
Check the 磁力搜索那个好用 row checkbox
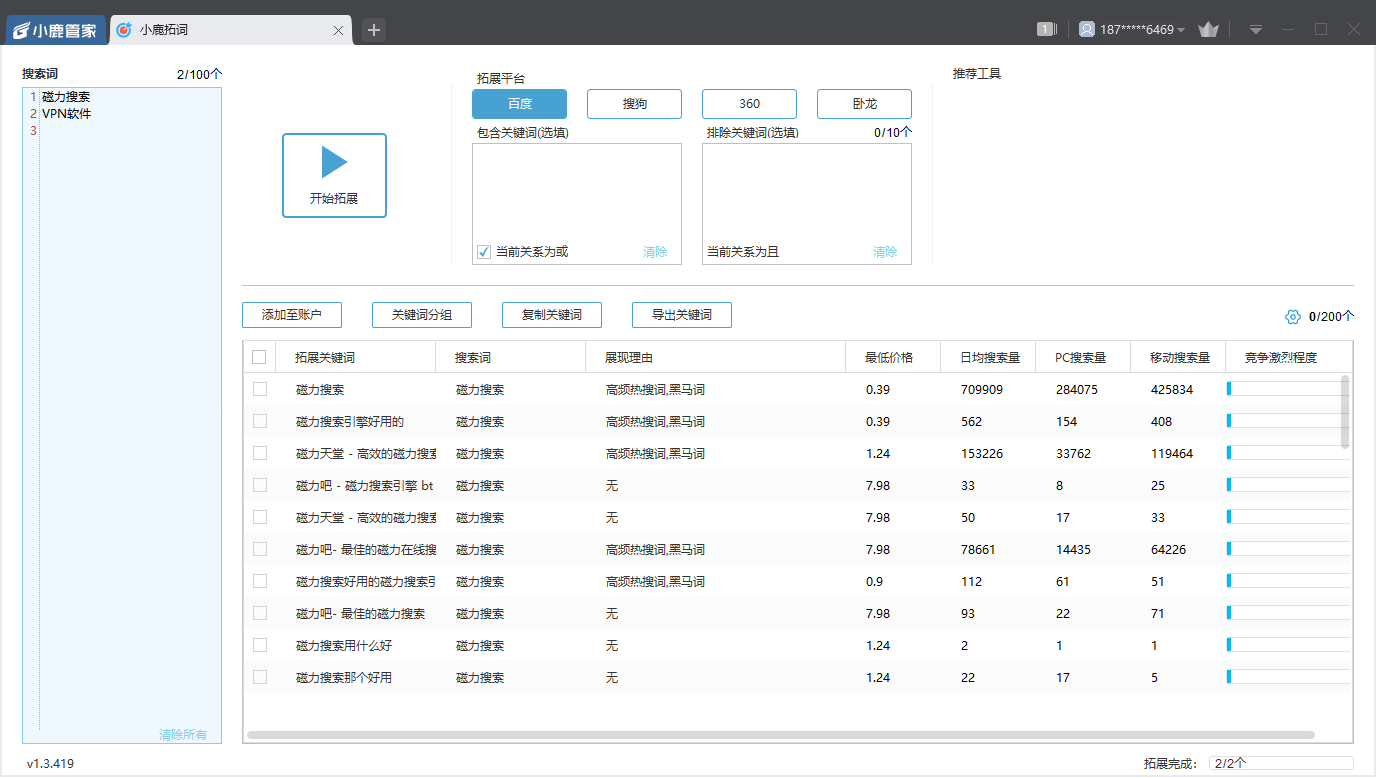pyautogui.click(x=260, y=677)
